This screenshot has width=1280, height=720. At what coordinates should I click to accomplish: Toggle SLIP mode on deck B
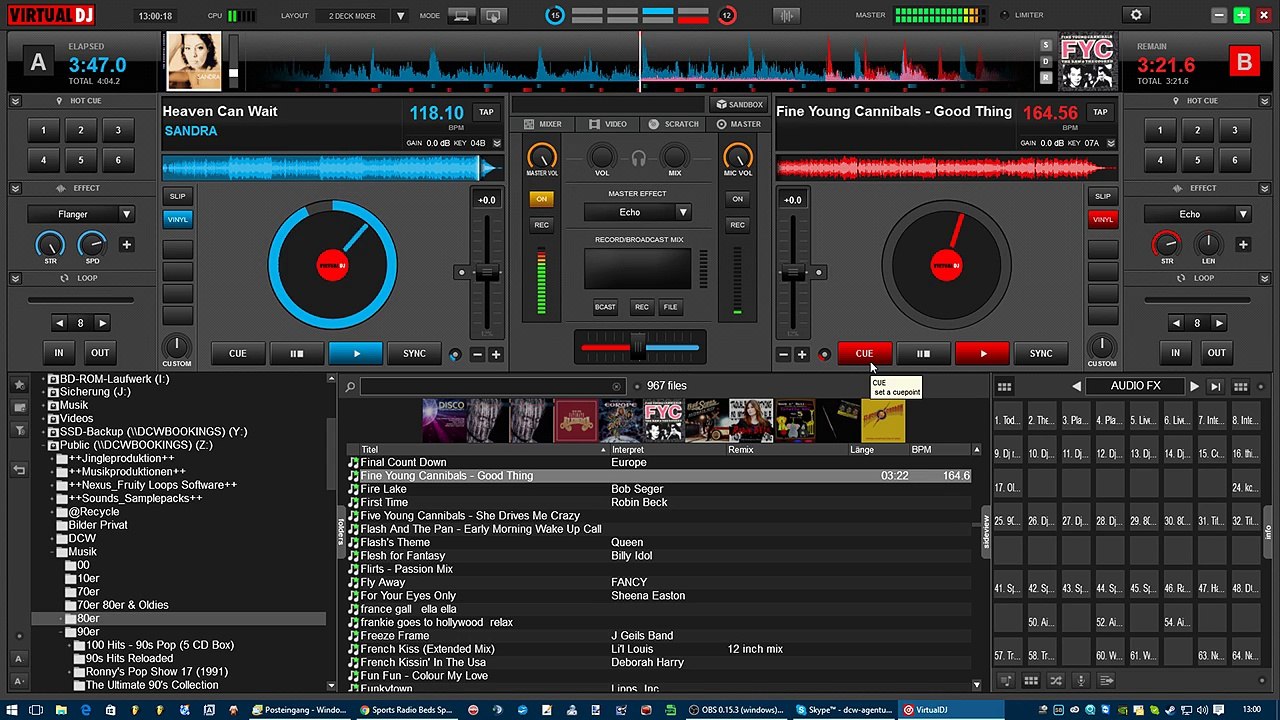click(x=1102, y=196)
